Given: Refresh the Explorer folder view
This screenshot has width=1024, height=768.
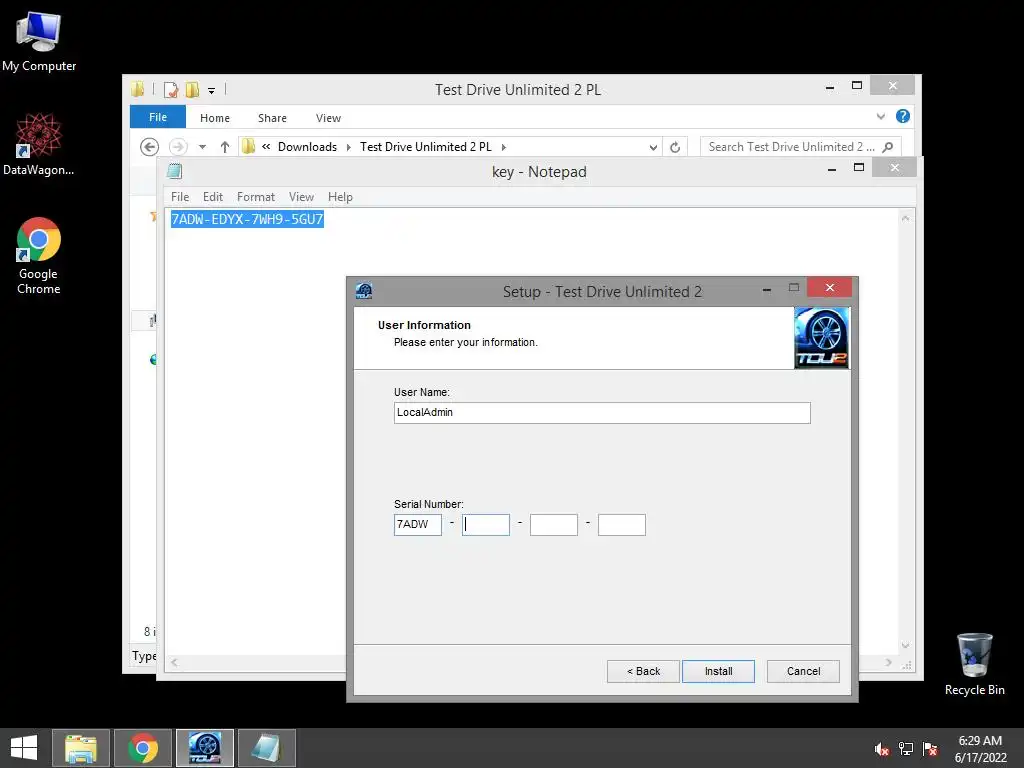Looking at the screenshot, I should tap(675, 147).
